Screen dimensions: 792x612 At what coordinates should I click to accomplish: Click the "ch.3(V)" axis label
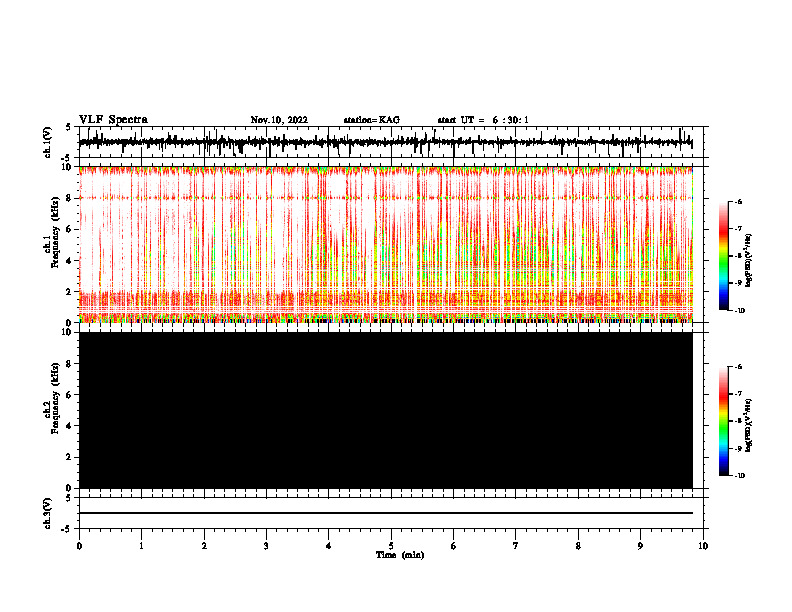click(48, 513)
